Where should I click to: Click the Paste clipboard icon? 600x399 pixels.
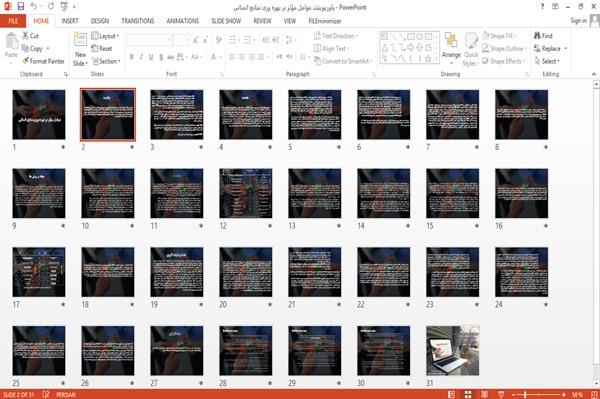pyautogui.click(x=11, y=41)
